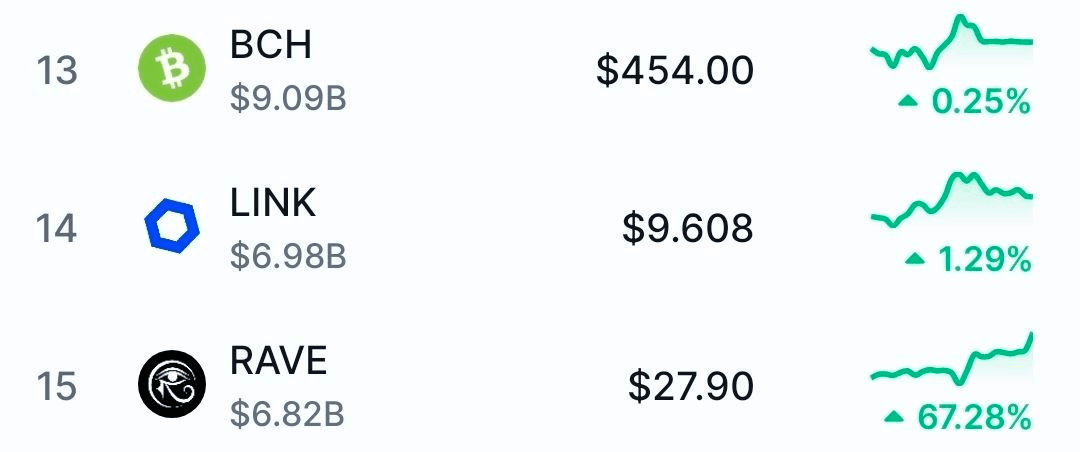Viewport: 1080px width, 452px height.
Task: Click the green up arrow beside 1.29%
Action: 914,259
